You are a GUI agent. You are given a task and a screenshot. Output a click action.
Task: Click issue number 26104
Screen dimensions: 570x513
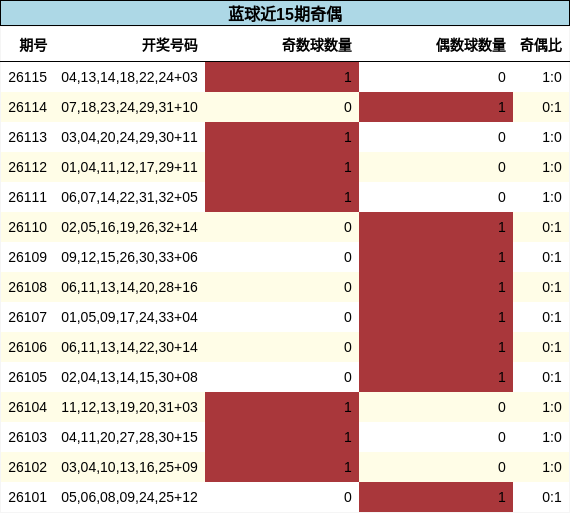point(28,407)
